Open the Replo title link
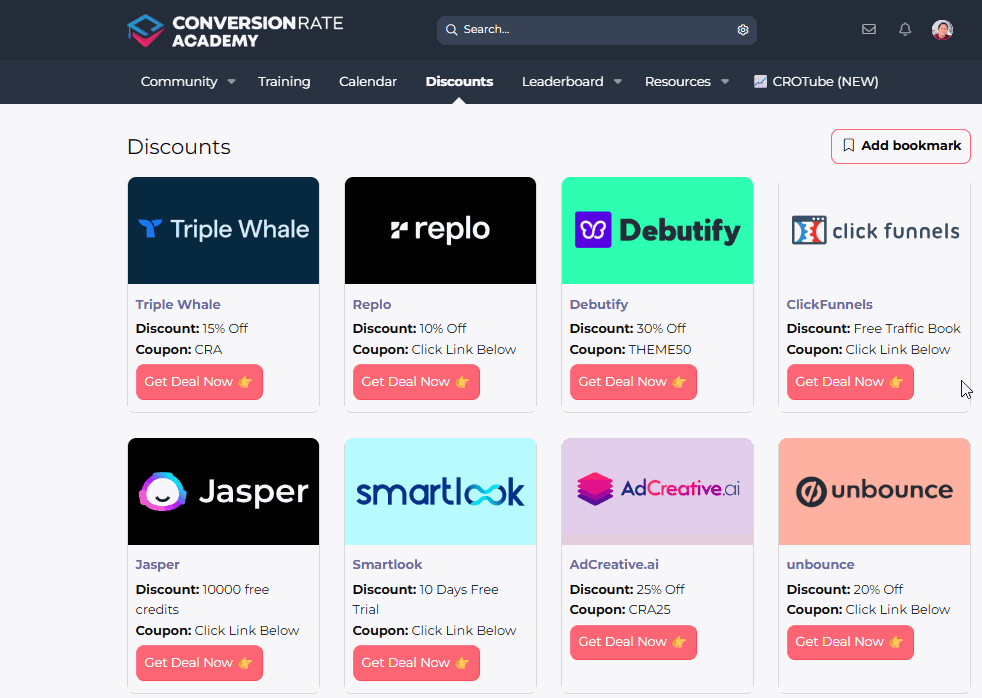982x698 pixels. pyautogui.click(x=372, y=304)
